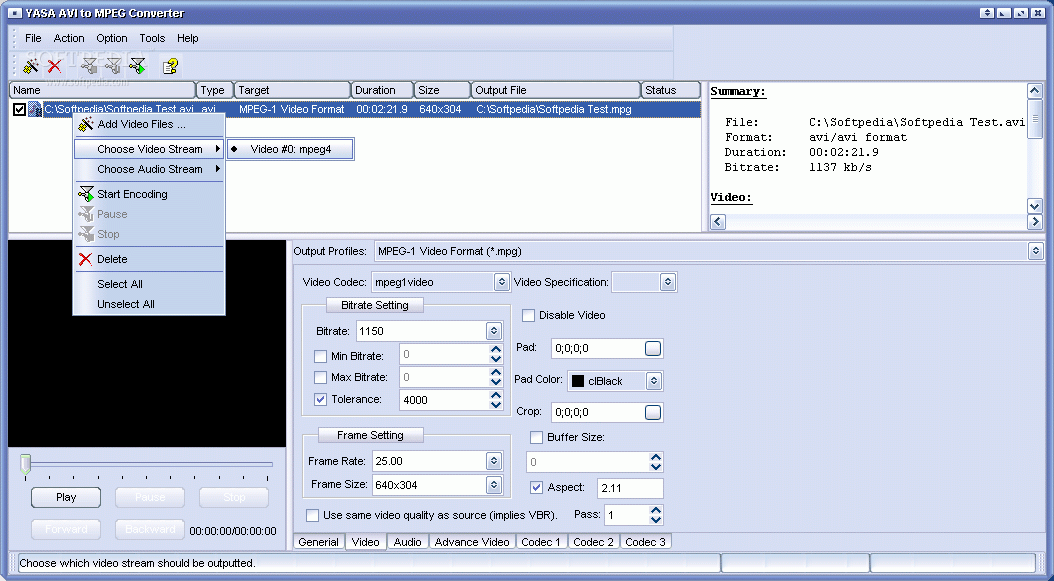Screen dimensions: 1054x581
Task: Expand the Video Codec combo box
Action: [x=501, y=283]
